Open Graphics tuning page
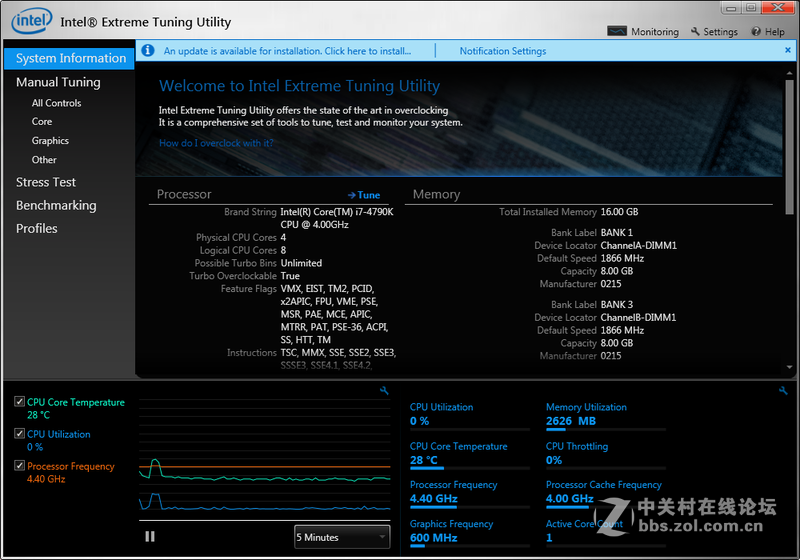The width and height of the screenshot is (800, 560). [50, 141]
